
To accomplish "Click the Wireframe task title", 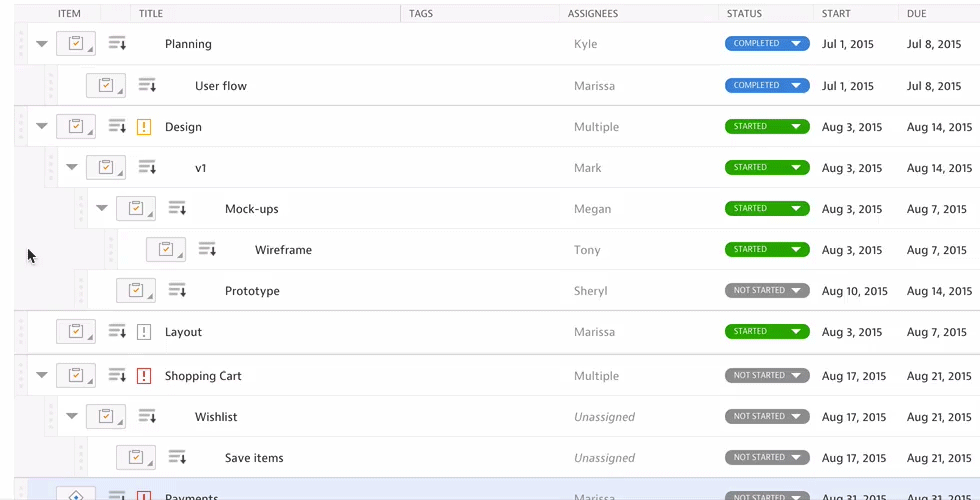I will (x=283, y=250).
